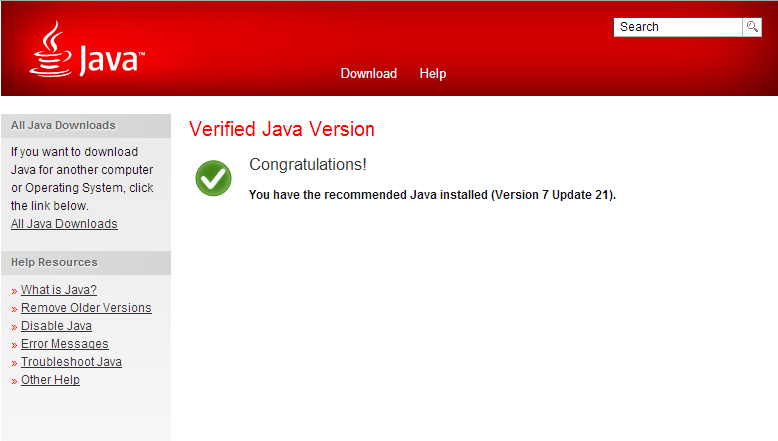Click the green checkmark verification icon
Viewport: 778px width, 441px height.
(213, 178)
